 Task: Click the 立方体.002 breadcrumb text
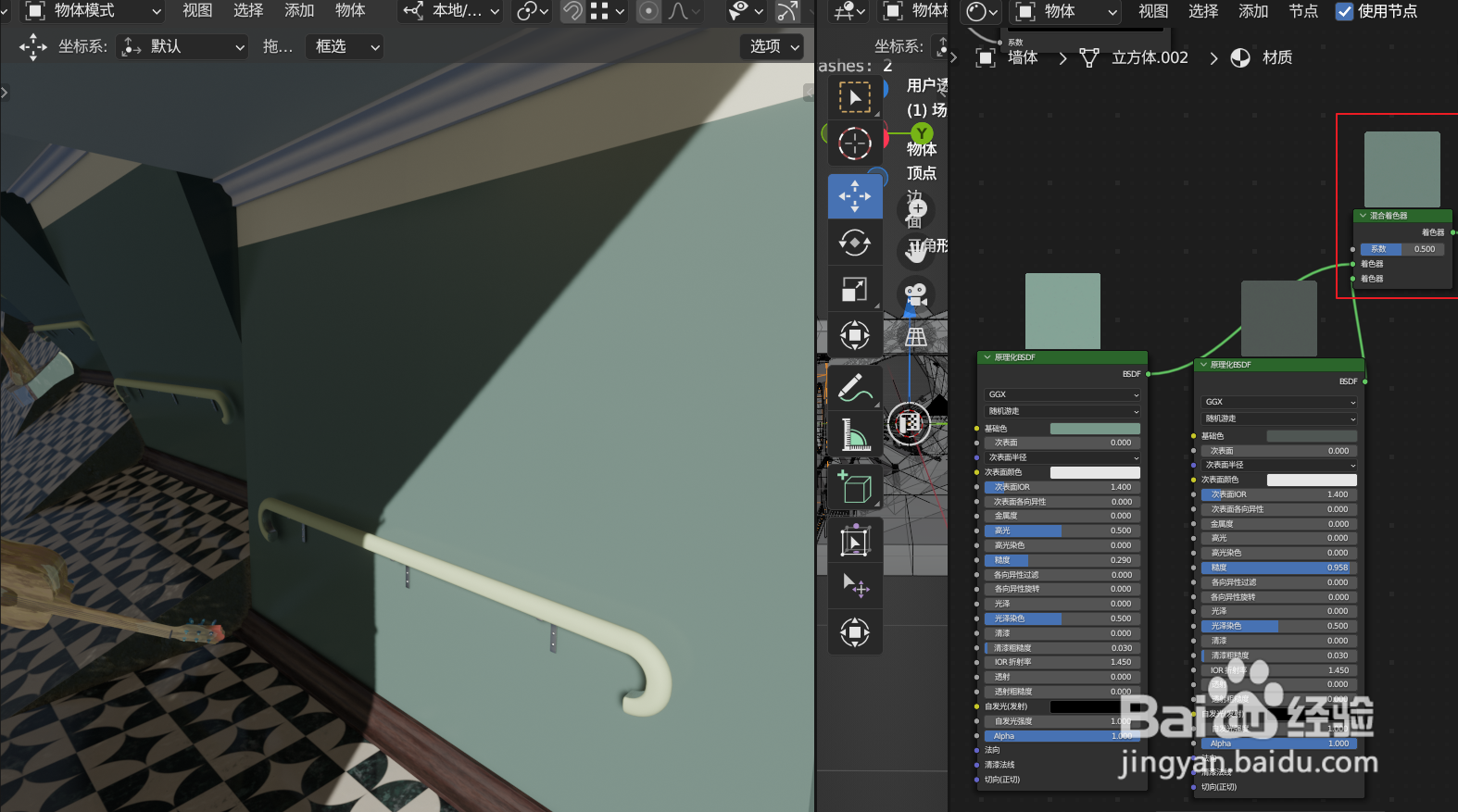click(x=1150, y=57)
